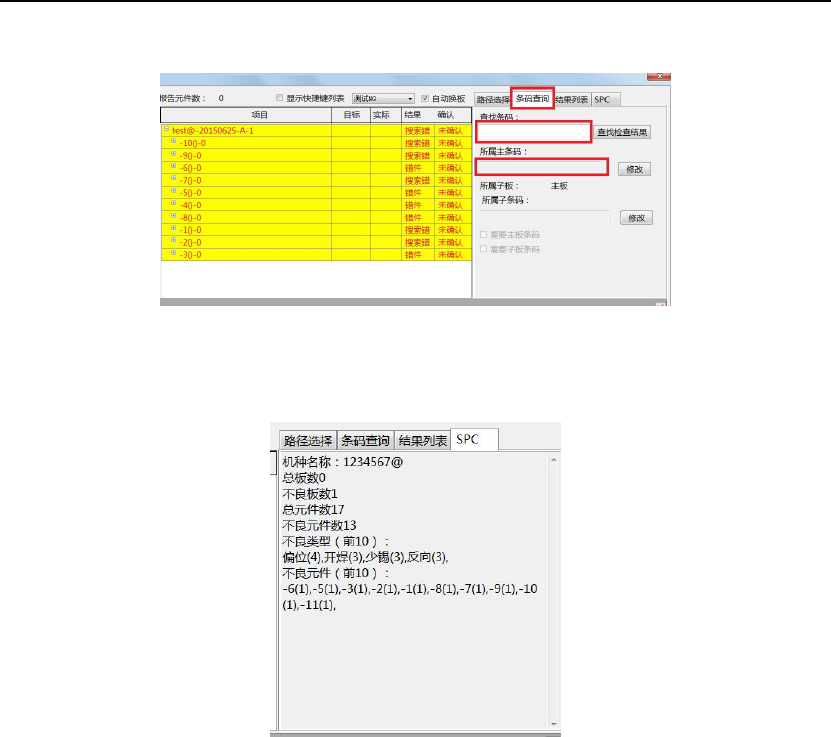This screenshot has width=831, height=737.
Task: Select the -6()-0 row label
Action: point(190,168)
